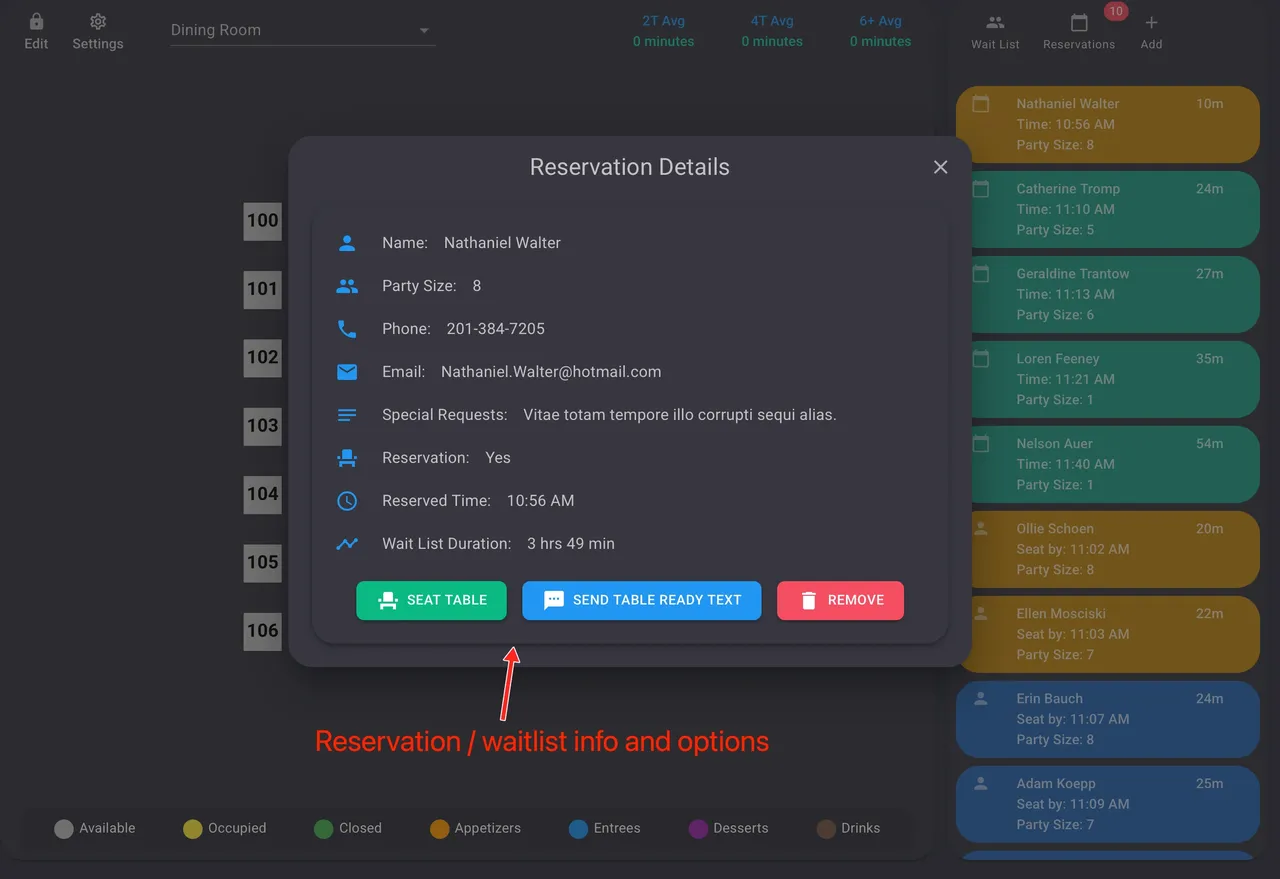Send the table ready text

(x=641, y=600)
